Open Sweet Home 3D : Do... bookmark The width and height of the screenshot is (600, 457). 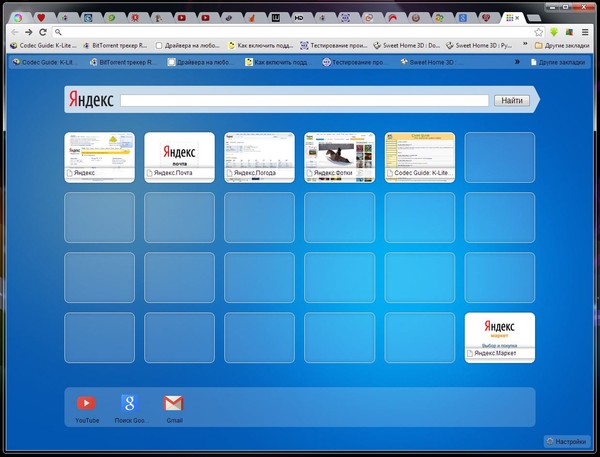tap(406, 46)
